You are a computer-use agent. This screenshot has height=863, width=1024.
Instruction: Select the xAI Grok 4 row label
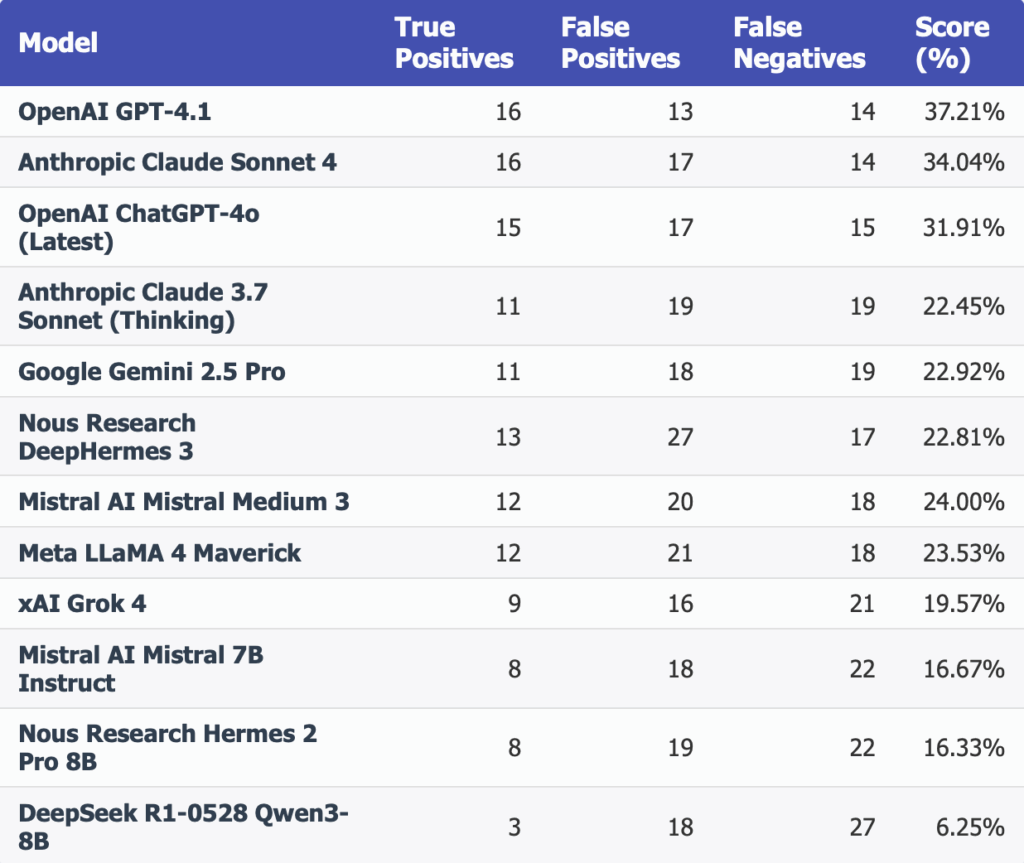82,604
